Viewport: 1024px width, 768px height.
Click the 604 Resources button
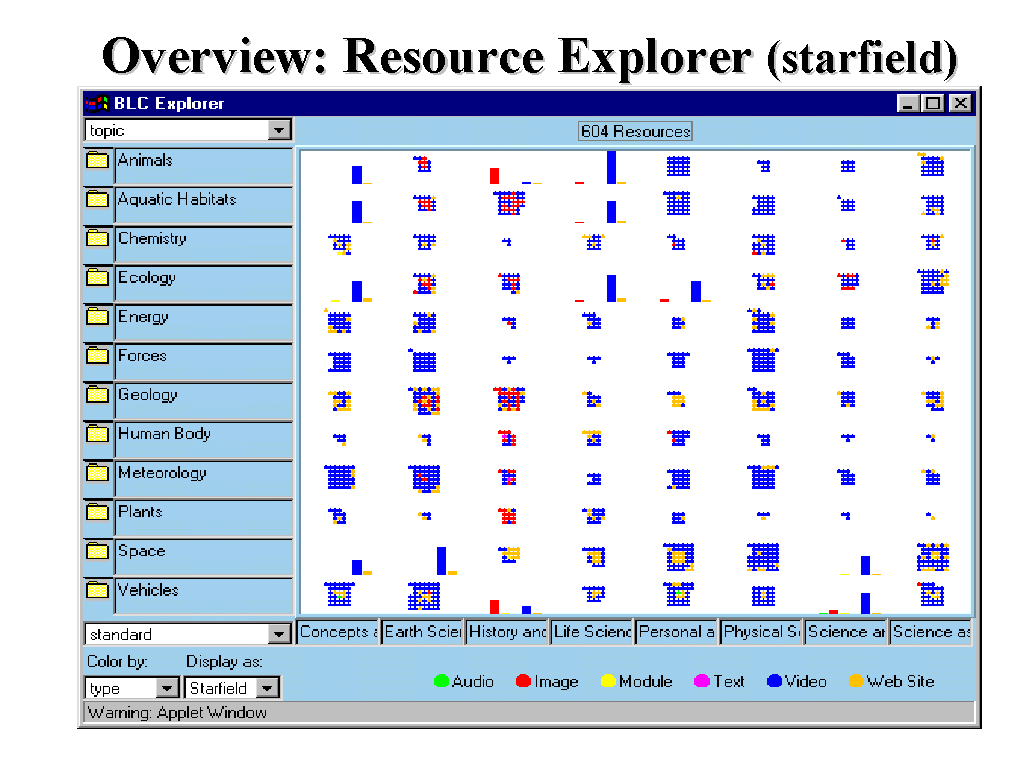[635, 131]
